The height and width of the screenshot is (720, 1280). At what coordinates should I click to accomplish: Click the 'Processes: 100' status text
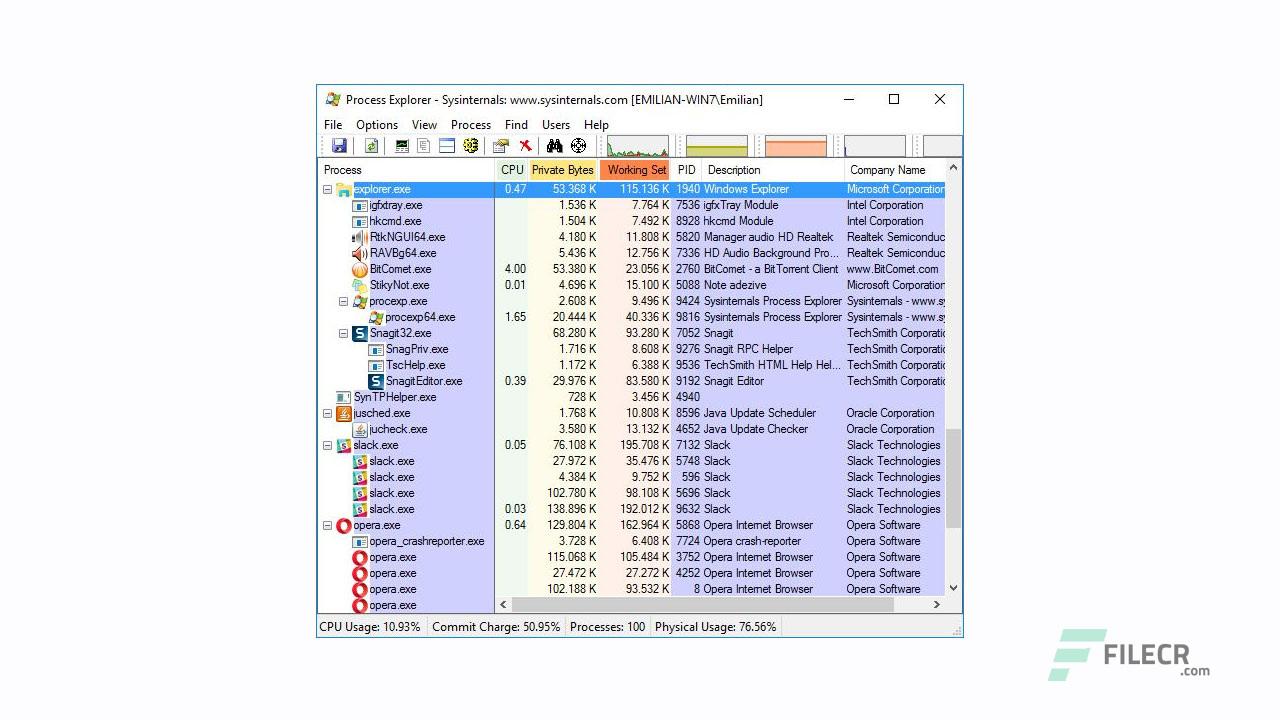click(x=607, y=627)
